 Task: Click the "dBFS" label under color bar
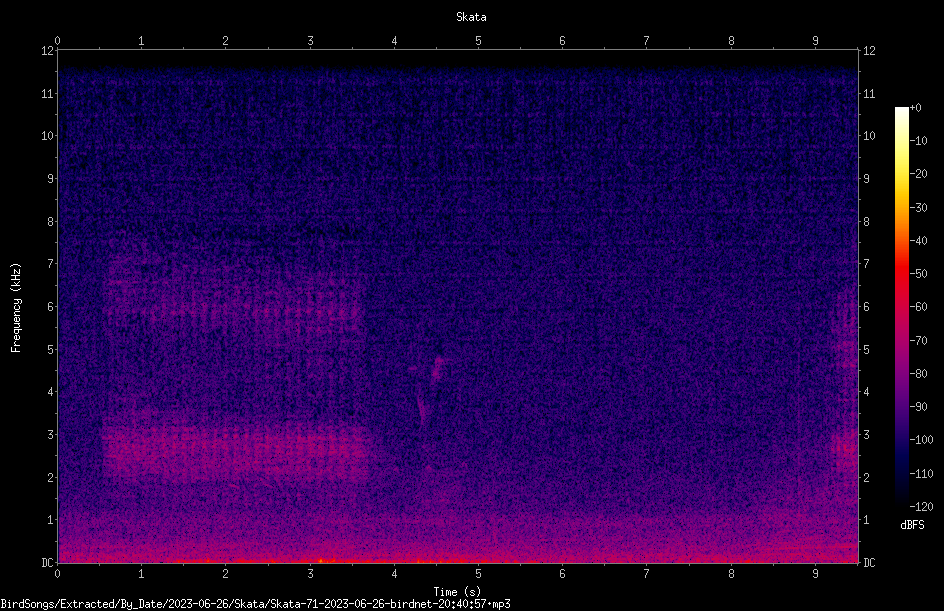coord(912,525)
